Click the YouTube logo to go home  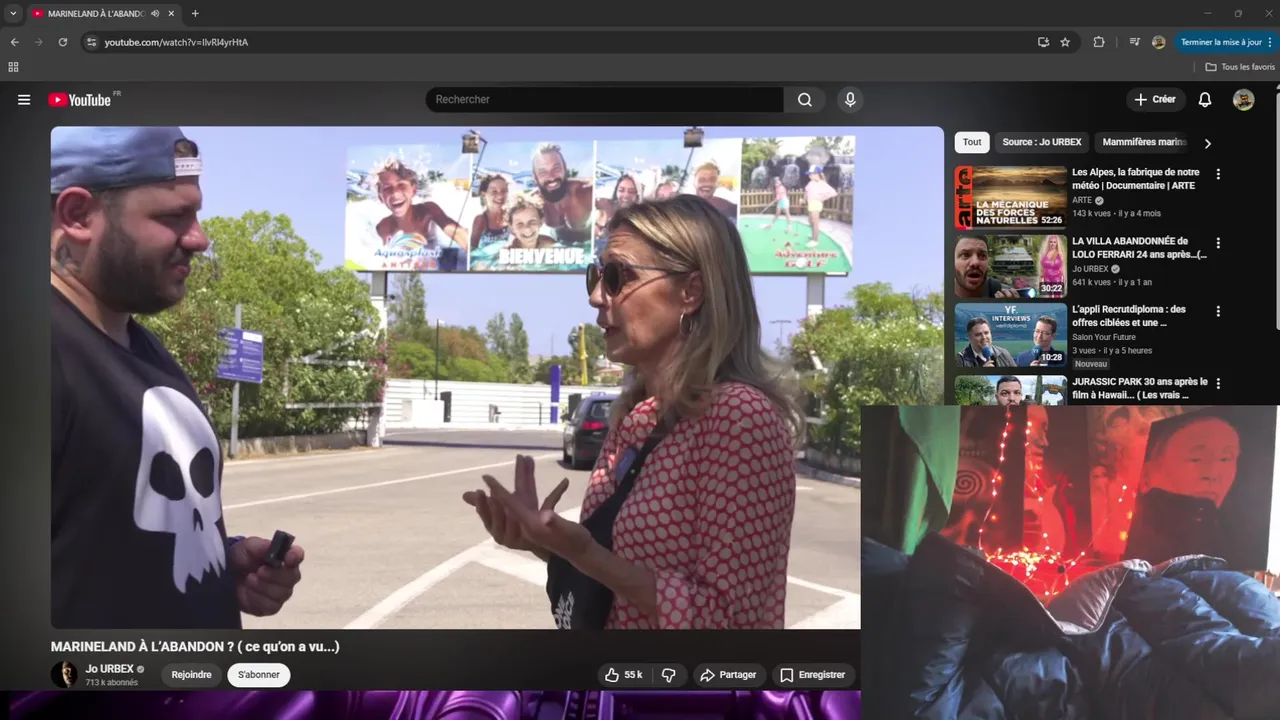80,100
